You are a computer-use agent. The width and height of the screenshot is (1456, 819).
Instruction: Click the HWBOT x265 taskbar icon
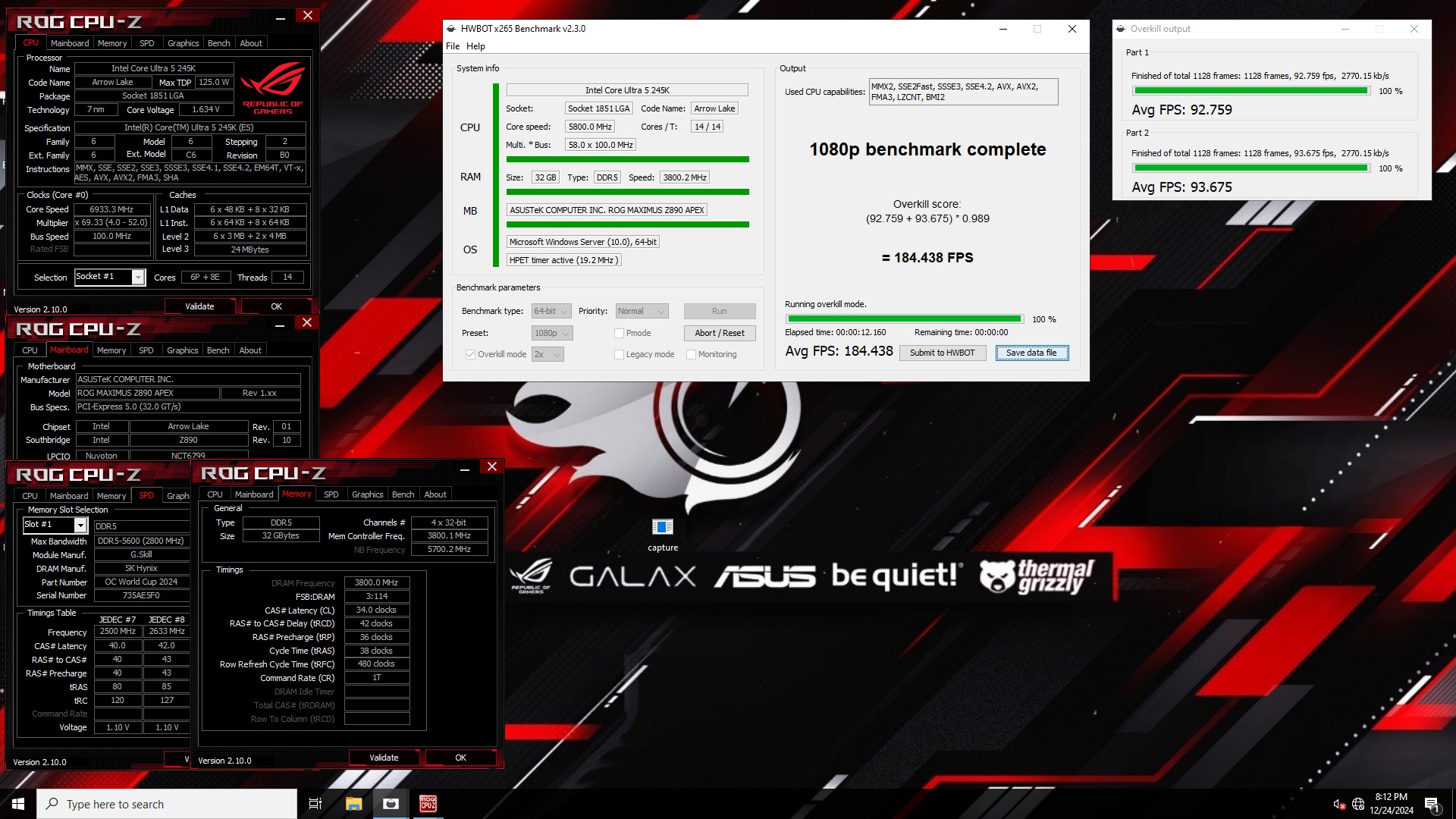coord(391,804)
